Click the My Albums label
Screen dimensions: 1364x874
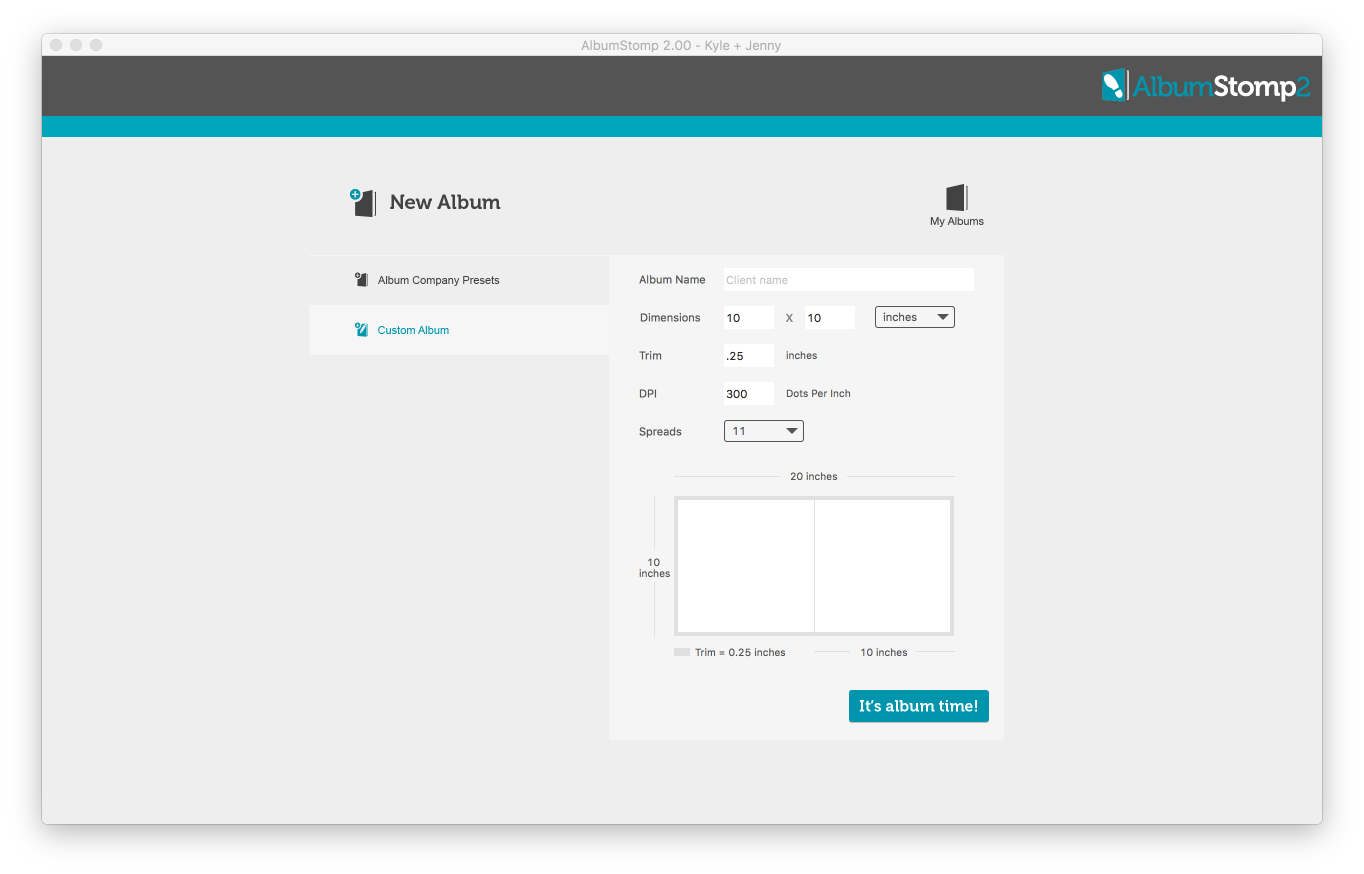[x=957, y=222]
